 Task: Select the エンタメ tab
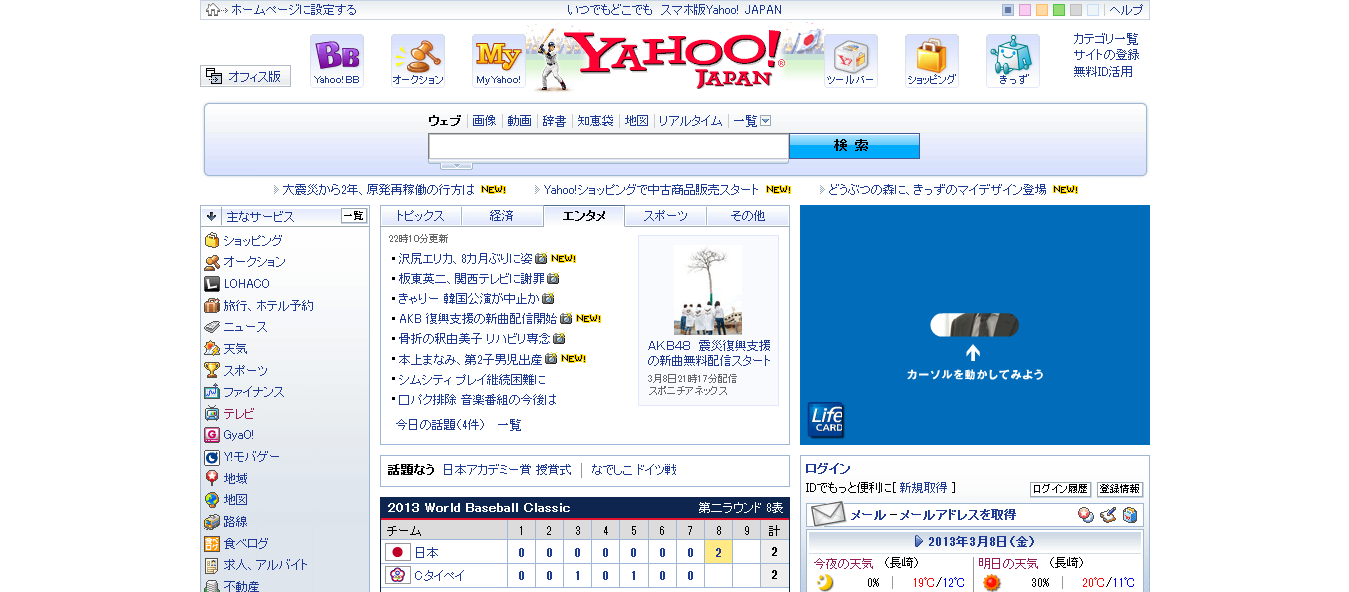[x=584, y=216]
